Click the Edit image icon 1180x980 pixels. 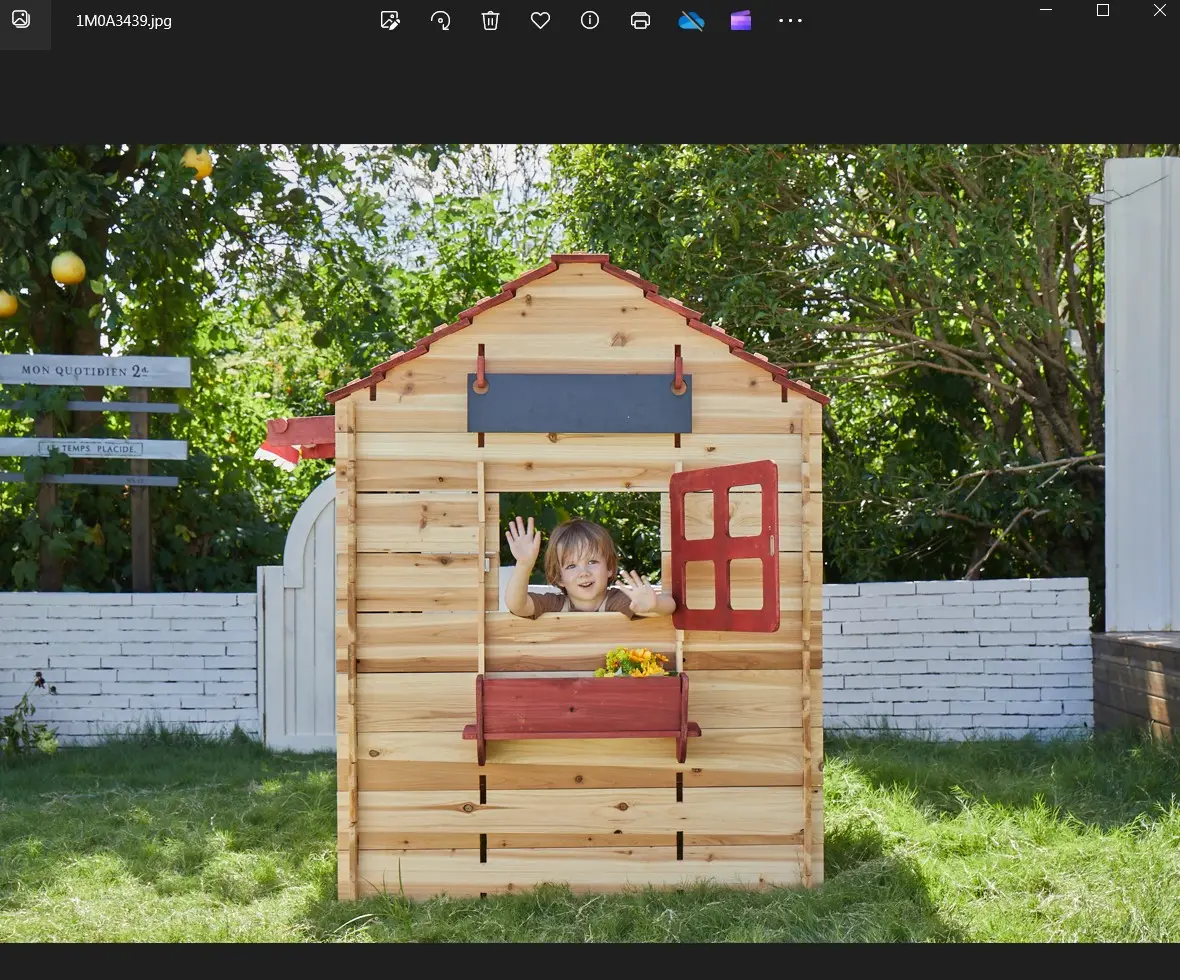(x=390, y=20)
